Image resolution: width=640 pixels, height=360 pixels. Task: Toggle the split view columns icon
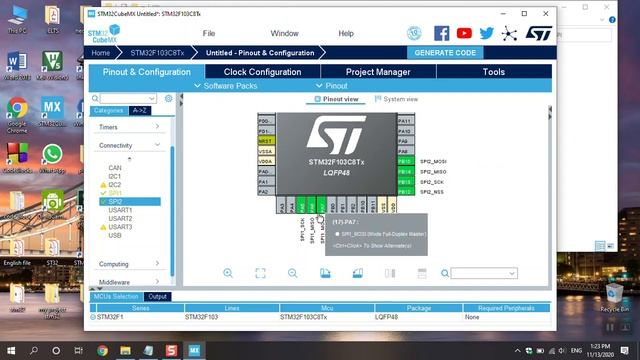pyautogui.click(x=390, y=273)
